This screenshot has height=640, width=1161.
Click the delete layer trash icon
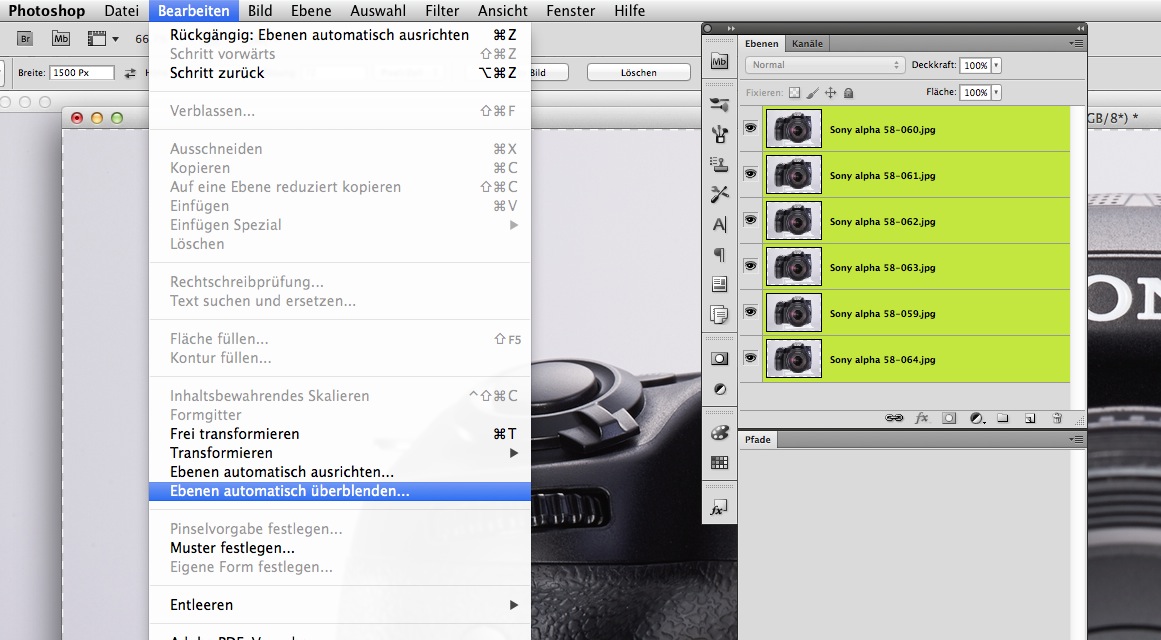tap(1056, 418)
